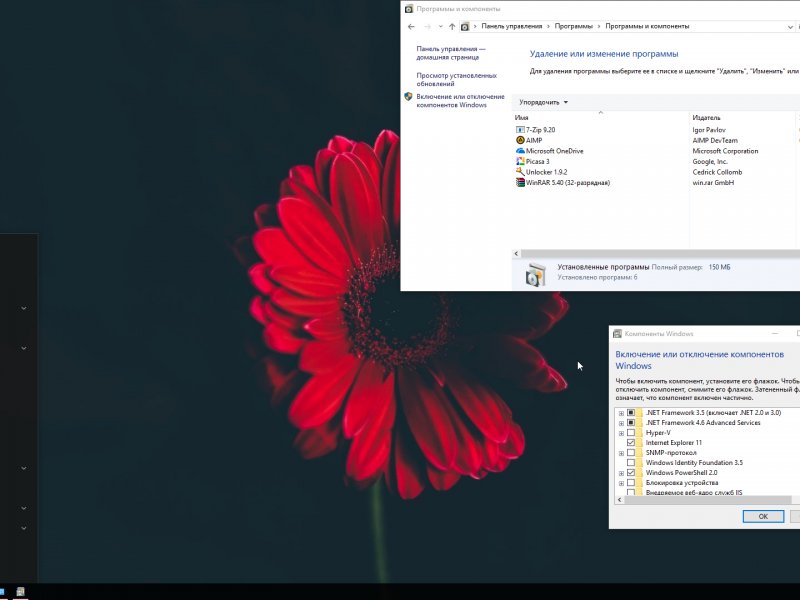Click the "Программы и компоненты" title bar icon
Viewport: 800px width, 600px height.
coord(409,9)
